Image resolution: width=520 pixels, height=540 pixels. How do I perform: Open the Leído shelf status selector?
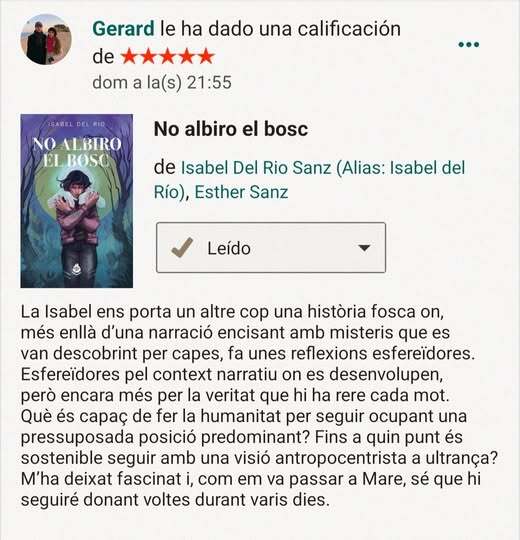[271, 248]
